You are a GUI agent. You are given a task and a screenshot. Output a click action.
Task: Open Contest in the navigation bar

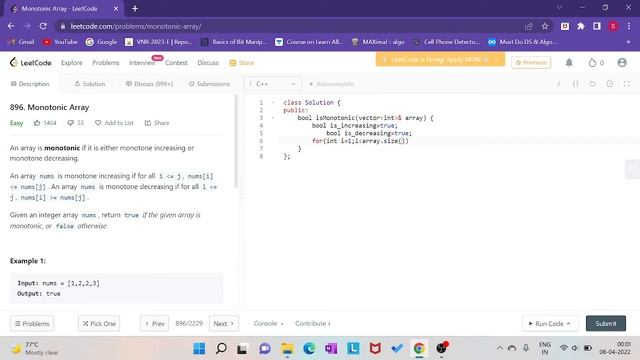click(176, 62)
